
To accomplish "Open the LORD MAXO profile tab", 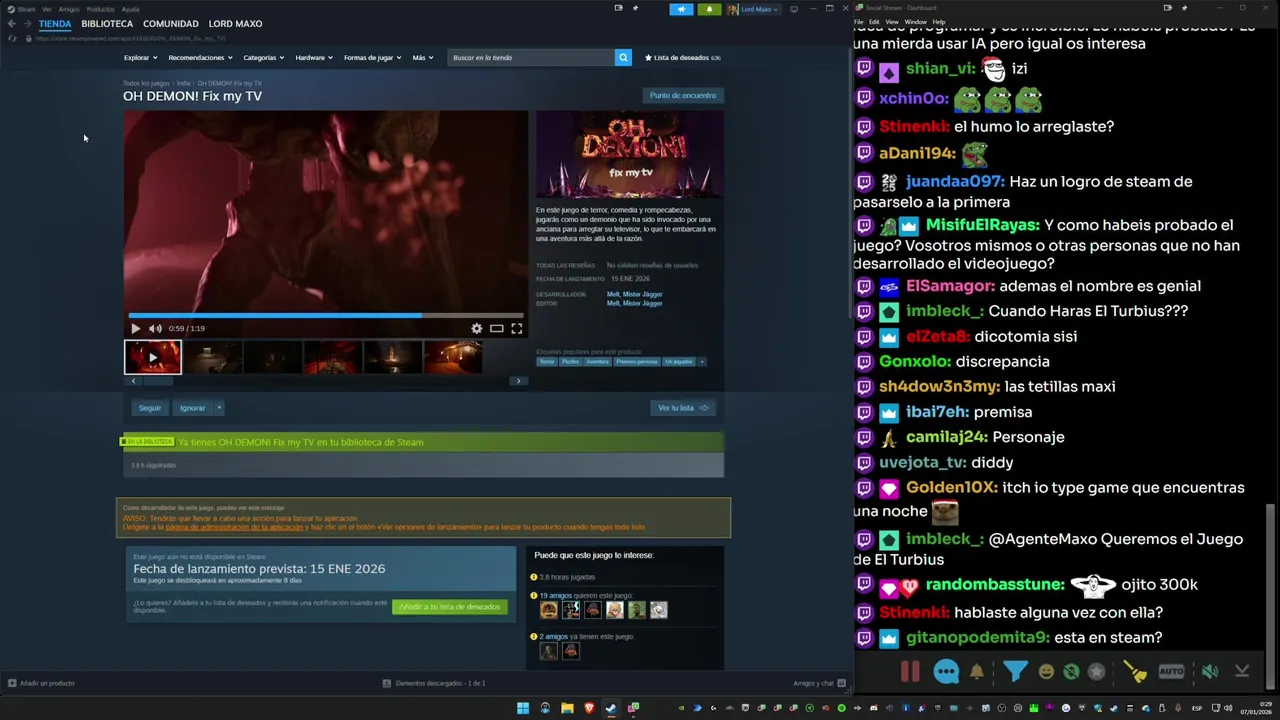I will tap(235, 24).
